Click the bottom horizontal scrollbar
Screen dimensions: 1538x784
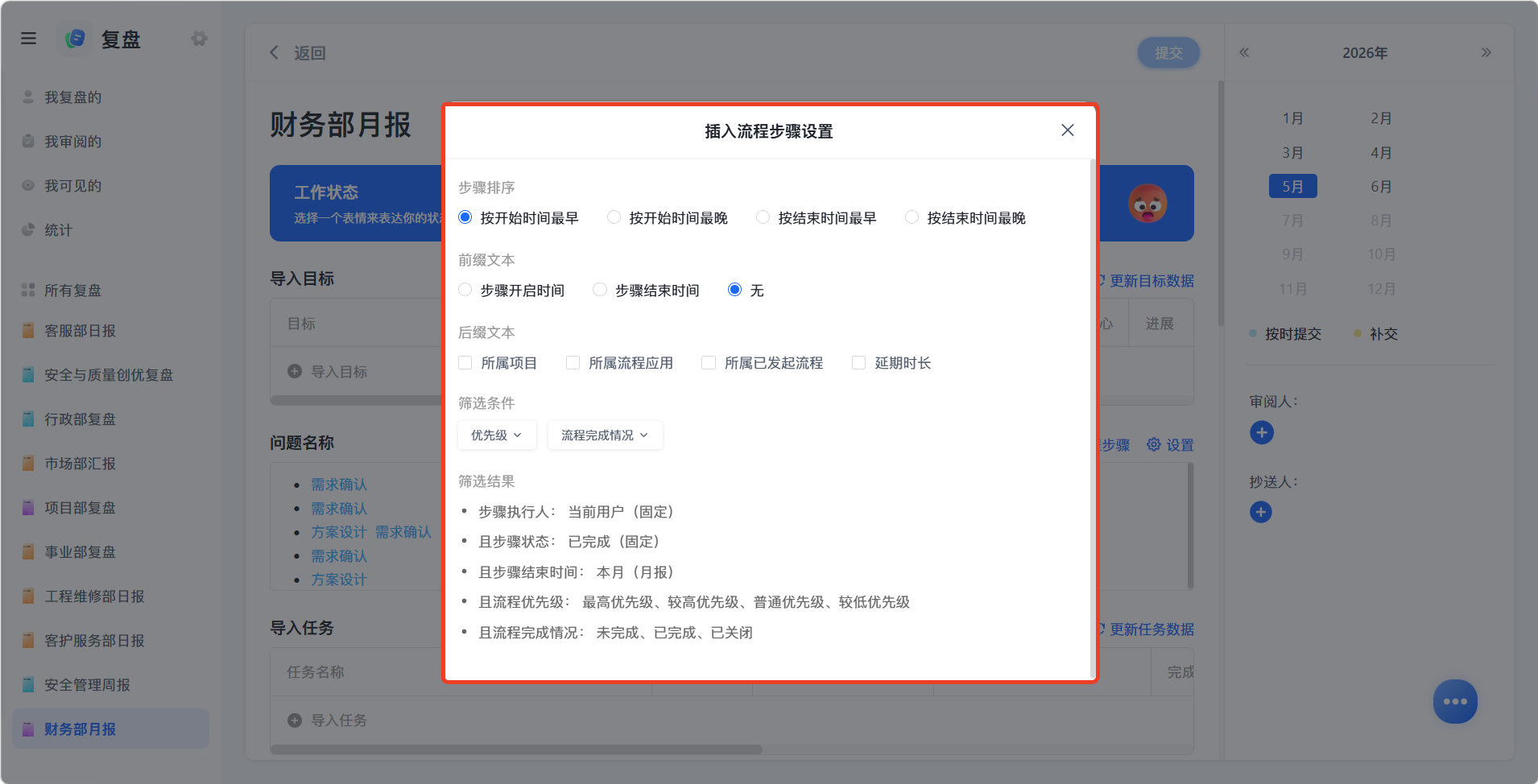(x=516, y=749)
